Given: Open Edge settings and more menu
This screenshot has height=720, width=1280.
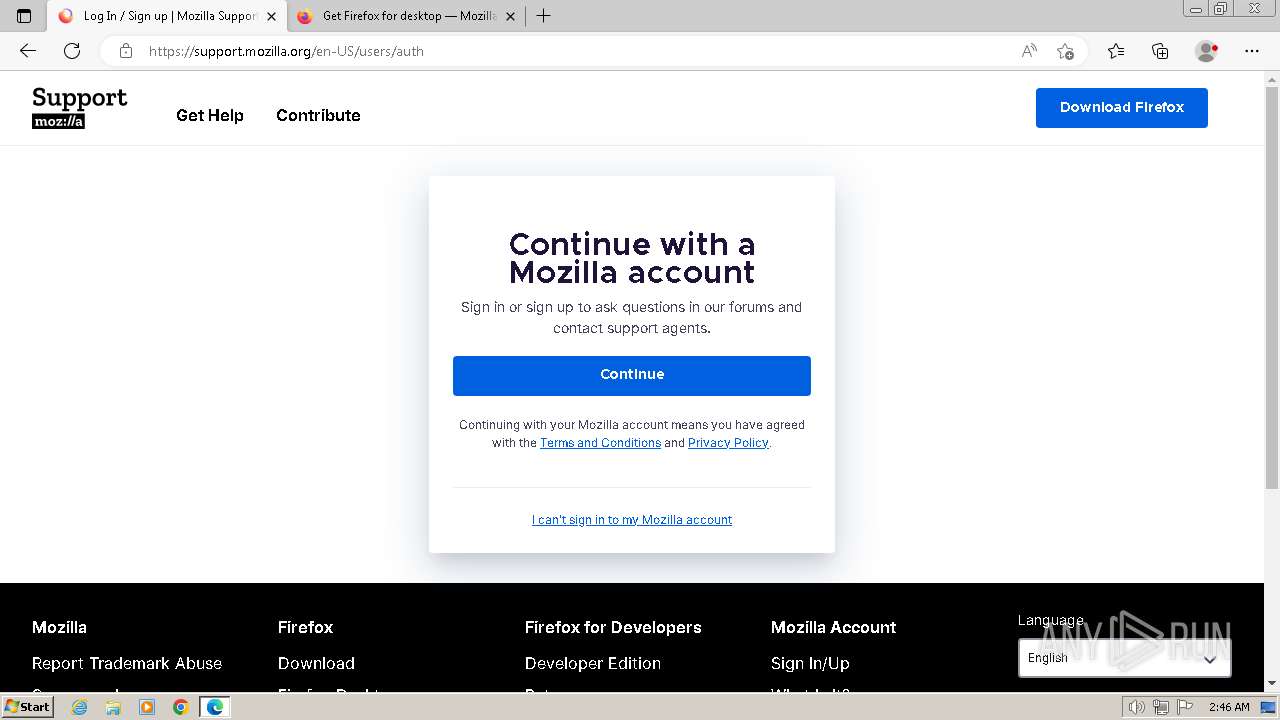Looking at the screenshot, I should [1252, 51].
